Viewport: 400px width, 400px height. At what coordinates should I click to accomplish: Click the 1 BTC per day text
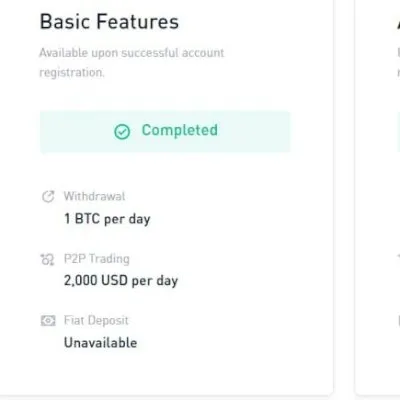coord(107,219)
